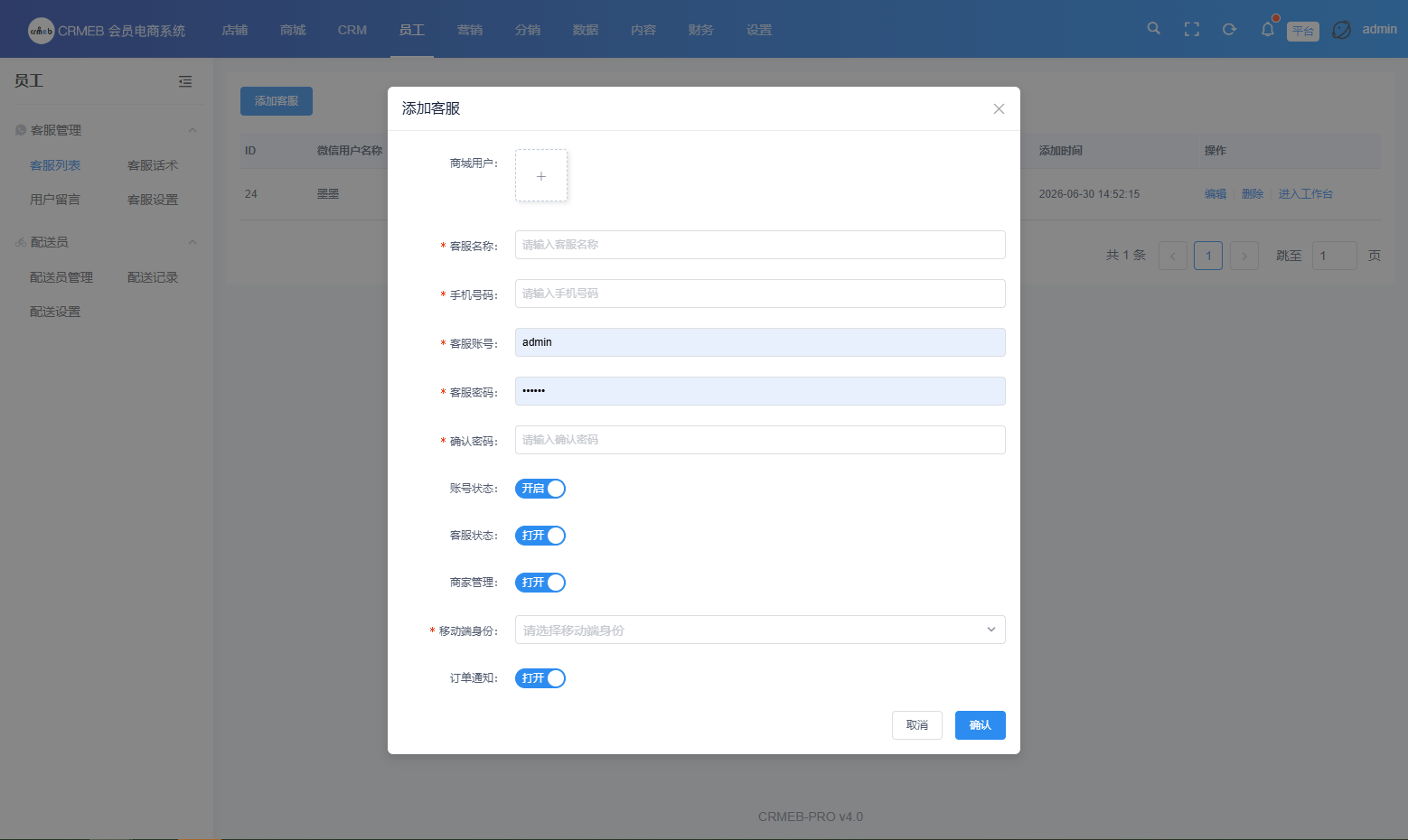Viewport: 1408px width, 840px height.
Task: Toggle the 商家管理 switch
Action: [x=540, y=583]
